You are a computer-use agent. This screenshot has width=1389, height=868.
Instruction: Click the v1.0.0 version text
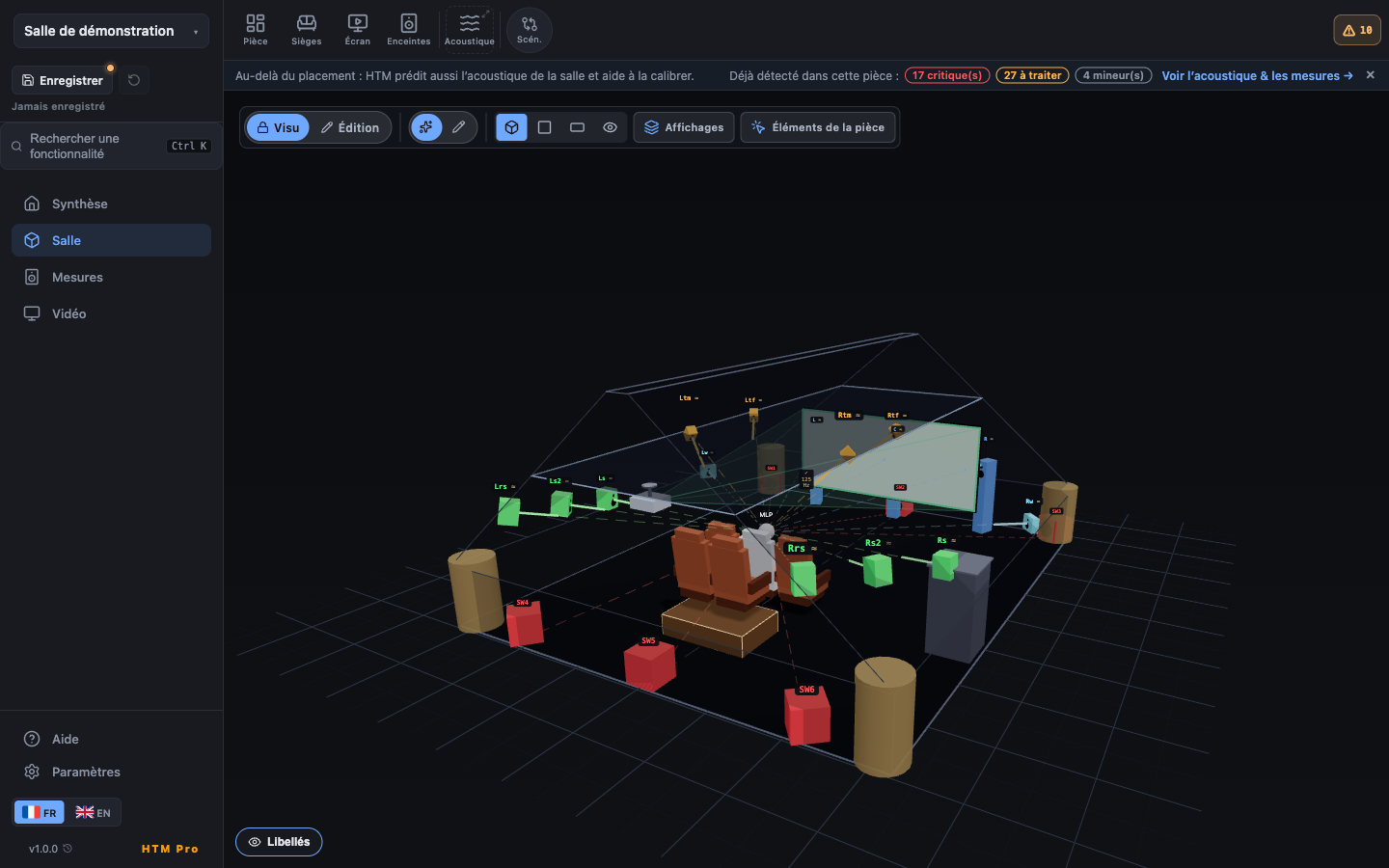coord(43,849)
